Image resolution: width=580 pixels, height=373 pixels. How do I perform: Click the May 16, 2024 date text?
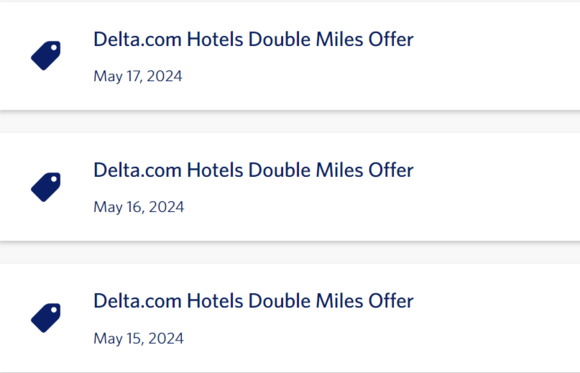tap(138, 207)
